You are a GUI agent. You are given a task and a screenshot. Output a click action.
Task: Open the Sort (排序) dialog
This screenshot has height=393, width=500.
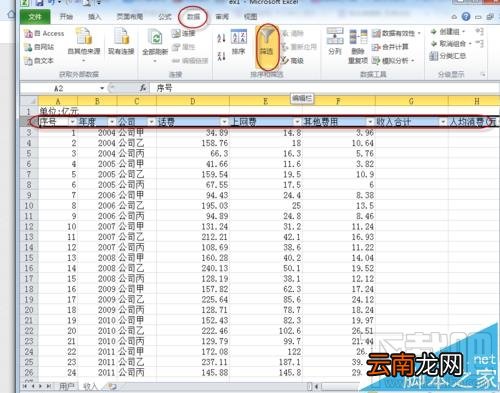(x=239, y=43)
